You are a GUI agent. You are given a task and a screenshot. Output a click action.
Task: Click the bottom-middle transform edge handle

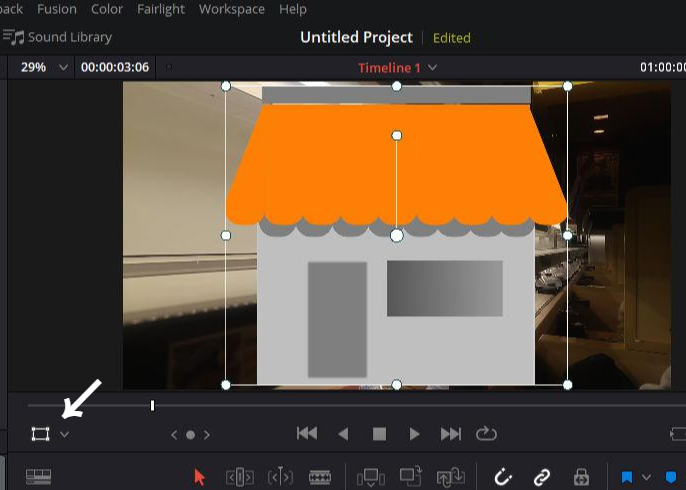(x=396, y=385)
